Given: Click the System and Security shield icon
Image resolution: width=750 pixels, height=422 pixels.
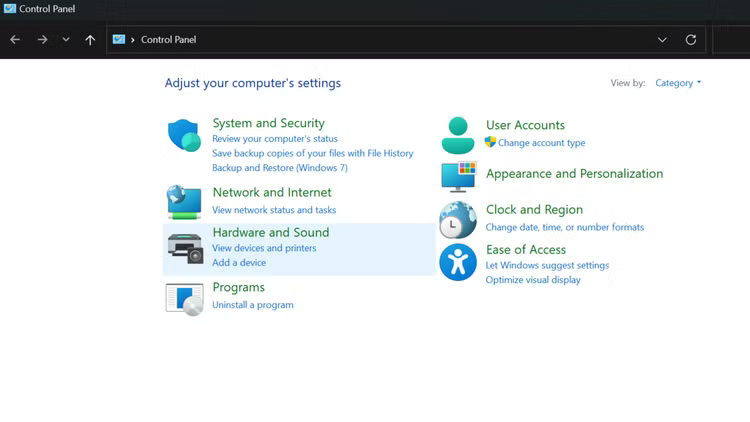Looking at the screenshot, I should click(x=184, y=135).
